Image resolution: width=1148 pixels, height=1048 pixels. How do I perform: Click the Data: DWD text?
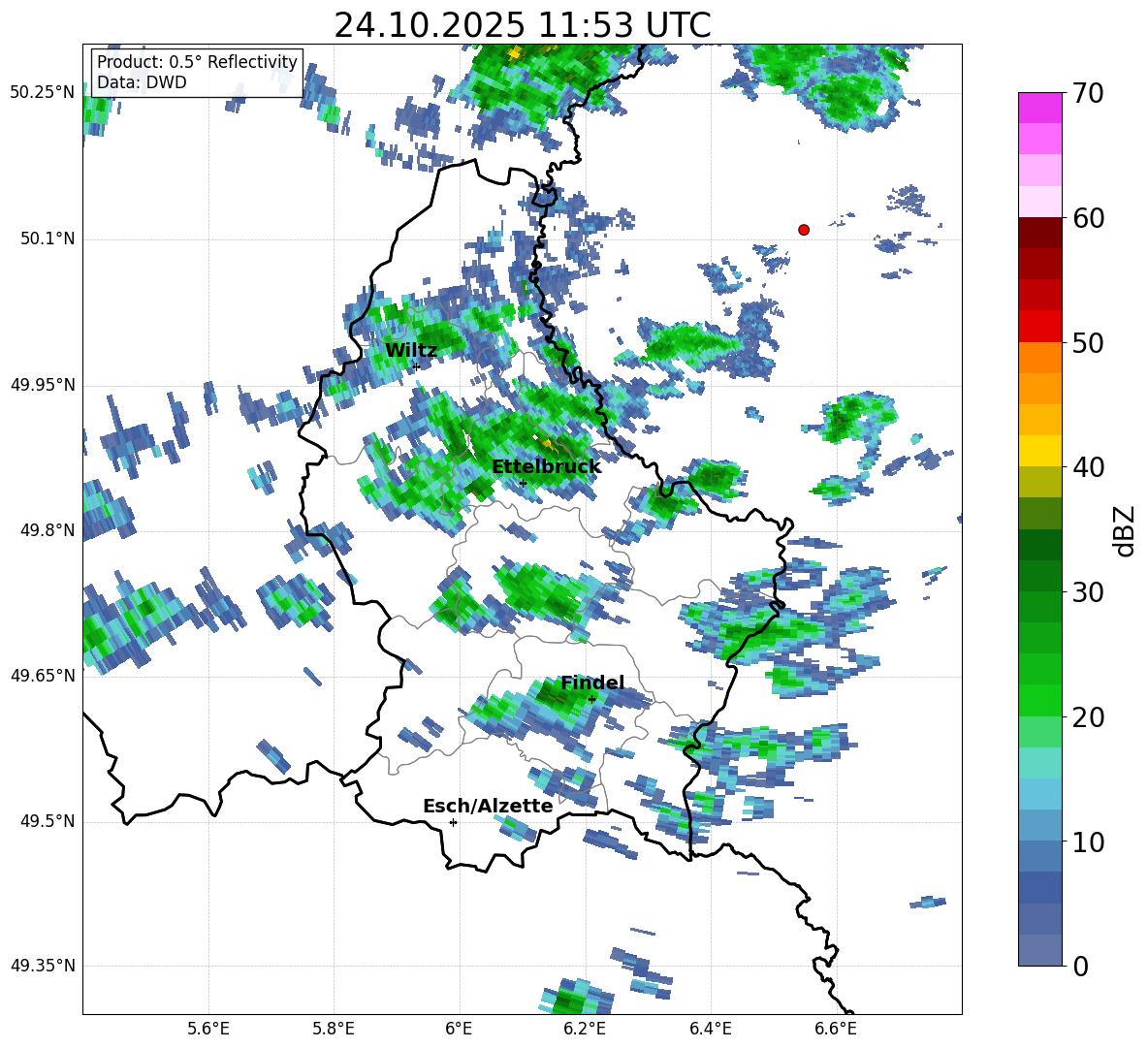[142, 82]
